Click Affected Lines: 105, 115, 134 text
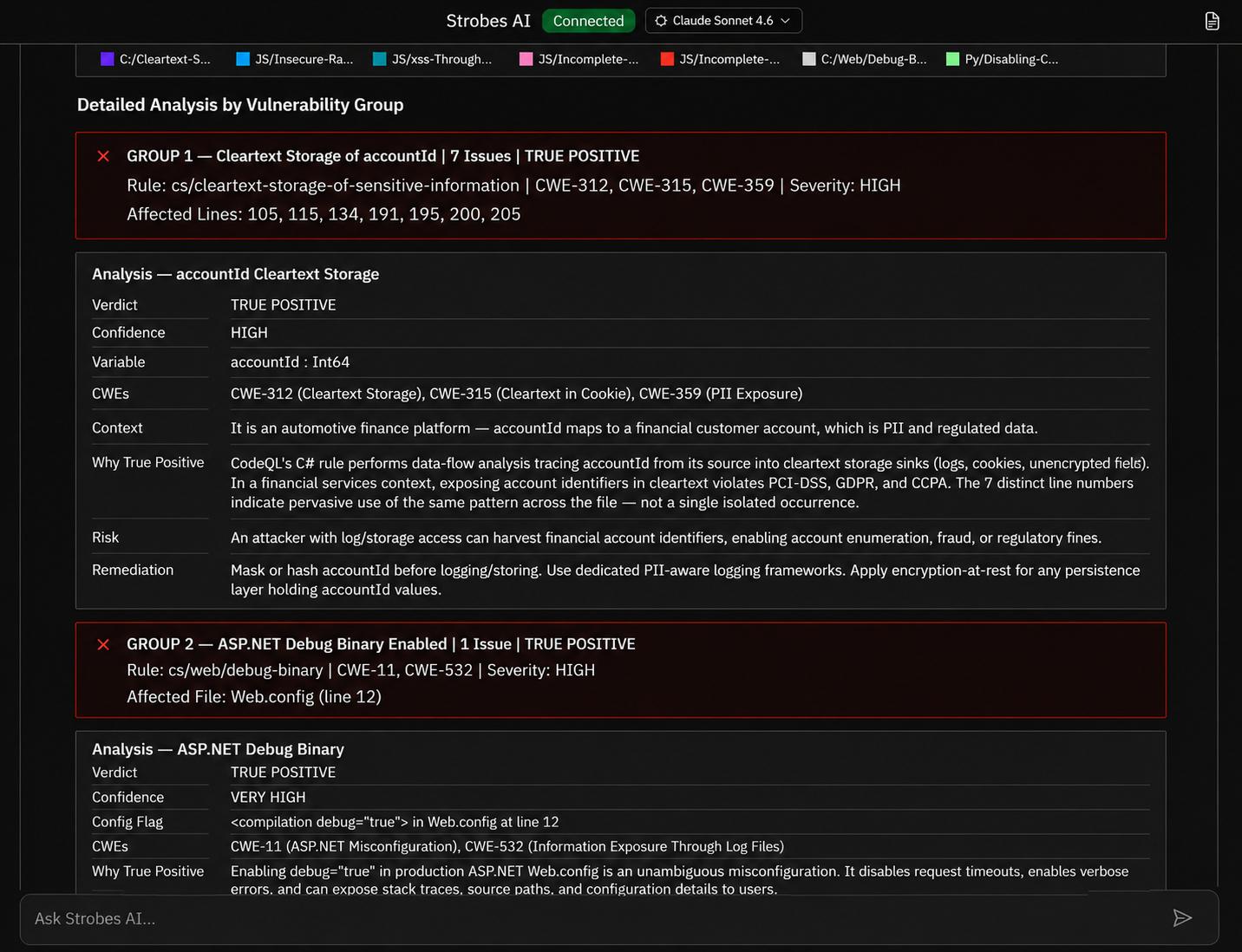Image resolution: width=1242 pixels, height=952 pixels. point(324,214)
